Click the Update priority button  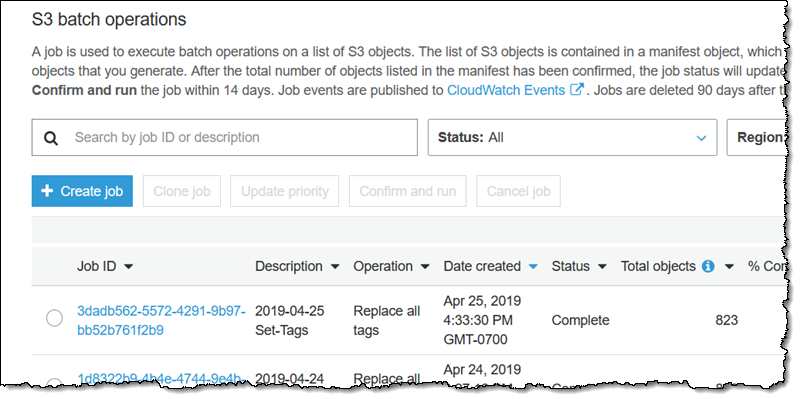pyautogui.click(x=284, y=191)
